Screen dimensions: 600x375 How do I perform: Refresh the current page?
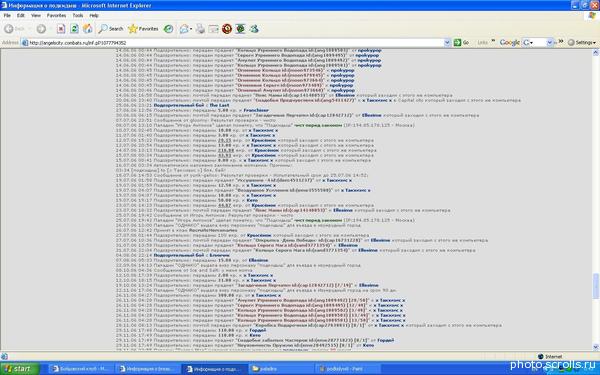click(x=74, y=29)
